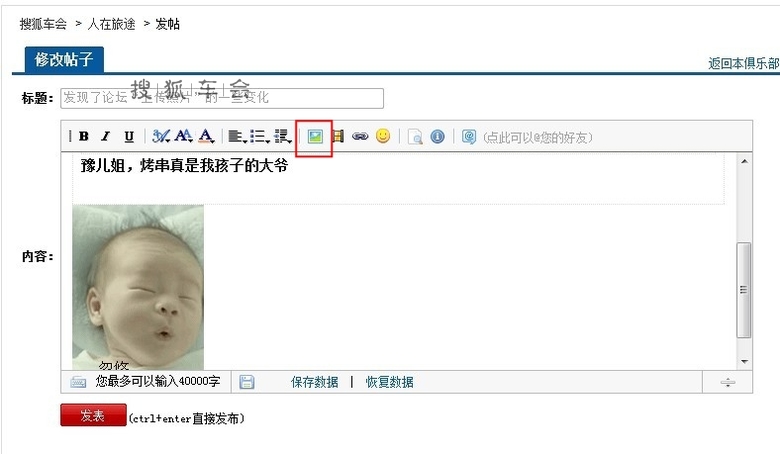This screenshot has width=780, height=454.
Task: Click the blue info icon
Action: coord(437,136)
